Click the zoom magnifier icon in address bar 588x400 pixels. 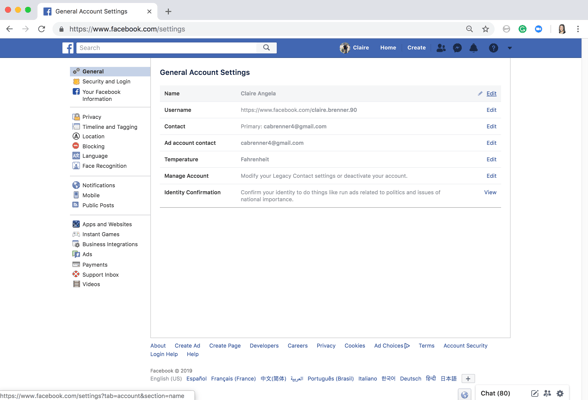pyautogui.click(x=470, y=29)
